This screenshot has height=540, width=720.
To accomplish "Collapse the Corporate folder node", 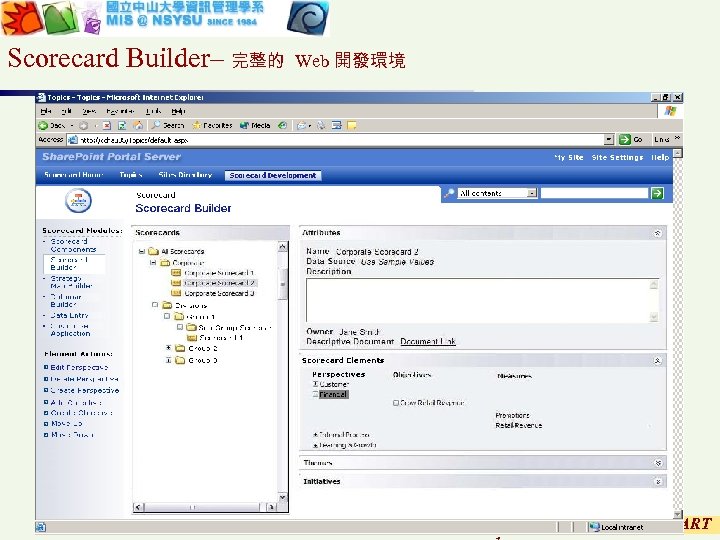I will click(153, 263).
